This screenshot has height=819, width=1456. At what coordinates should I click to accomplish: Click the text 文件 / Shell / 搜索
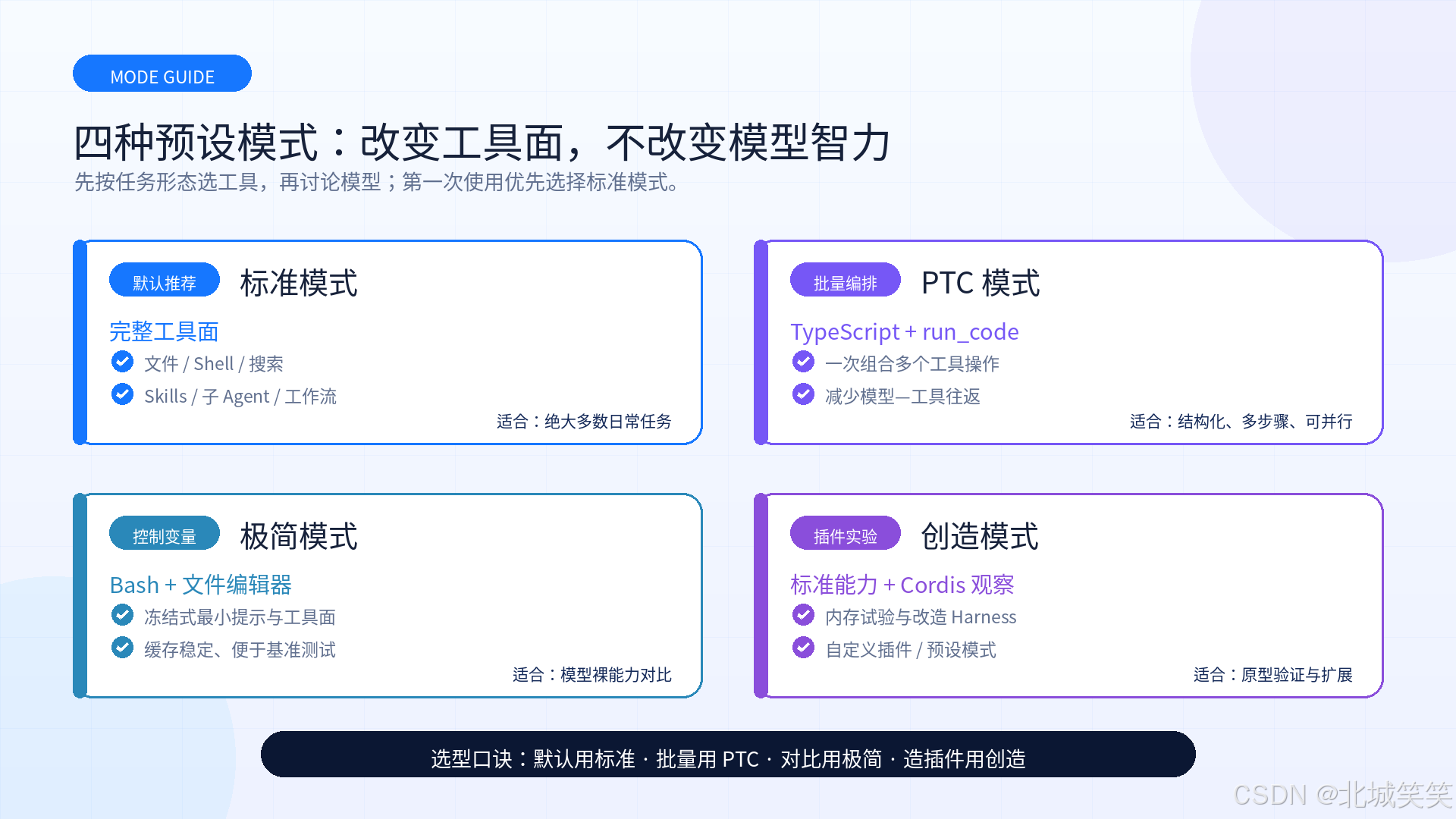[x=214, y=364]
